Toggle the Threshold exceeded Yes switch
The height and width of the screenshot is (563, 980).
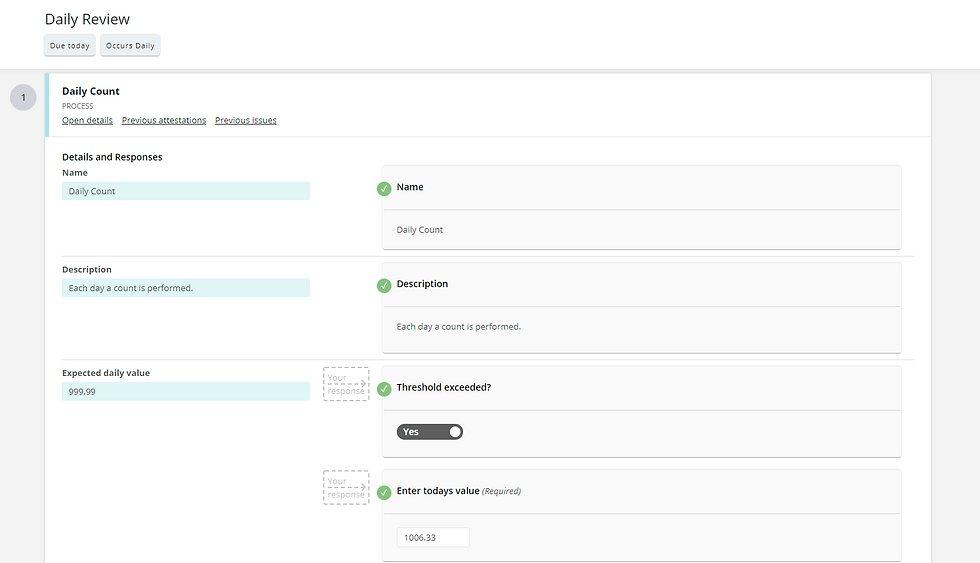coord(429,432)
